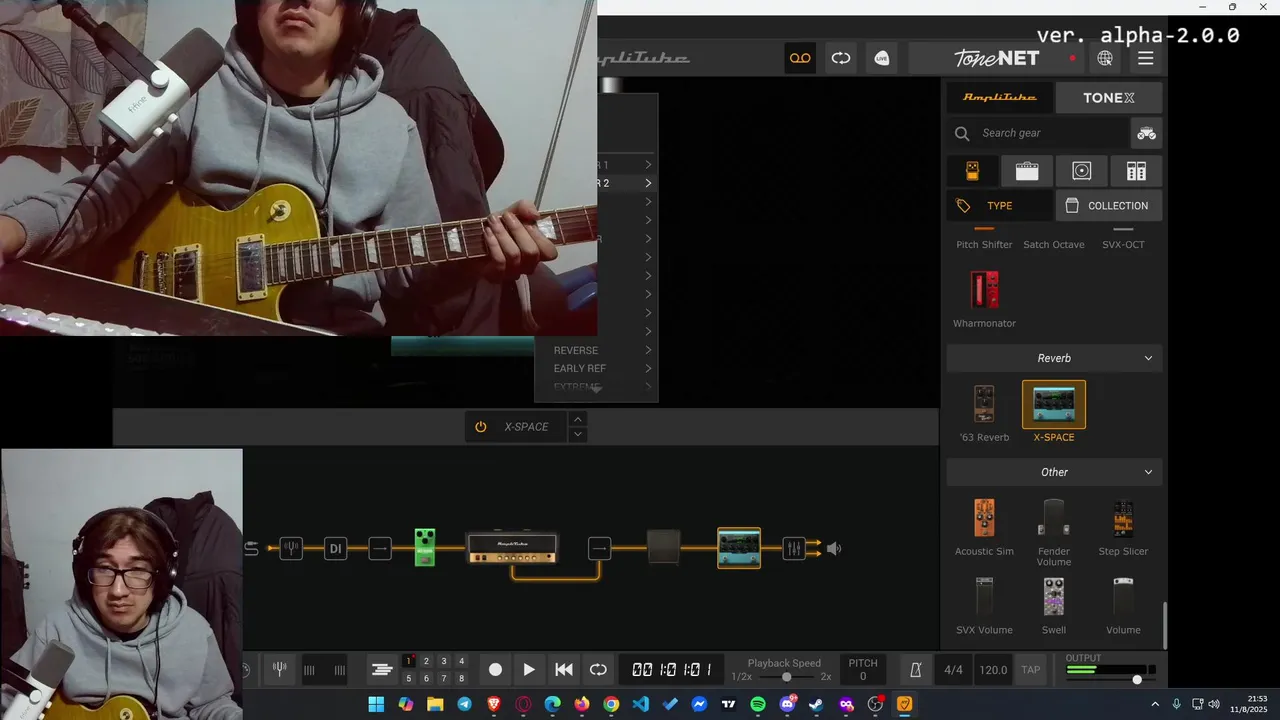Toggle the metronome button

[915, 670]
